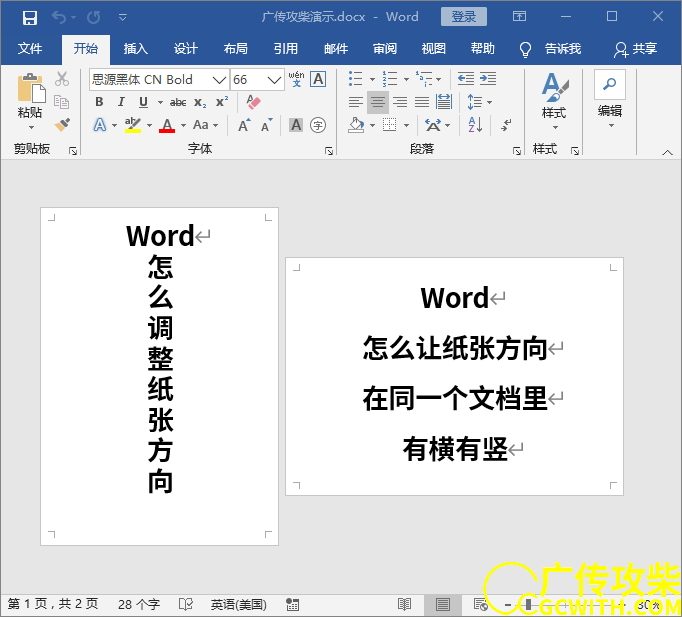Increase paragraph indent
This screenshot has height=617, width=682.
[x=488, y=79]
